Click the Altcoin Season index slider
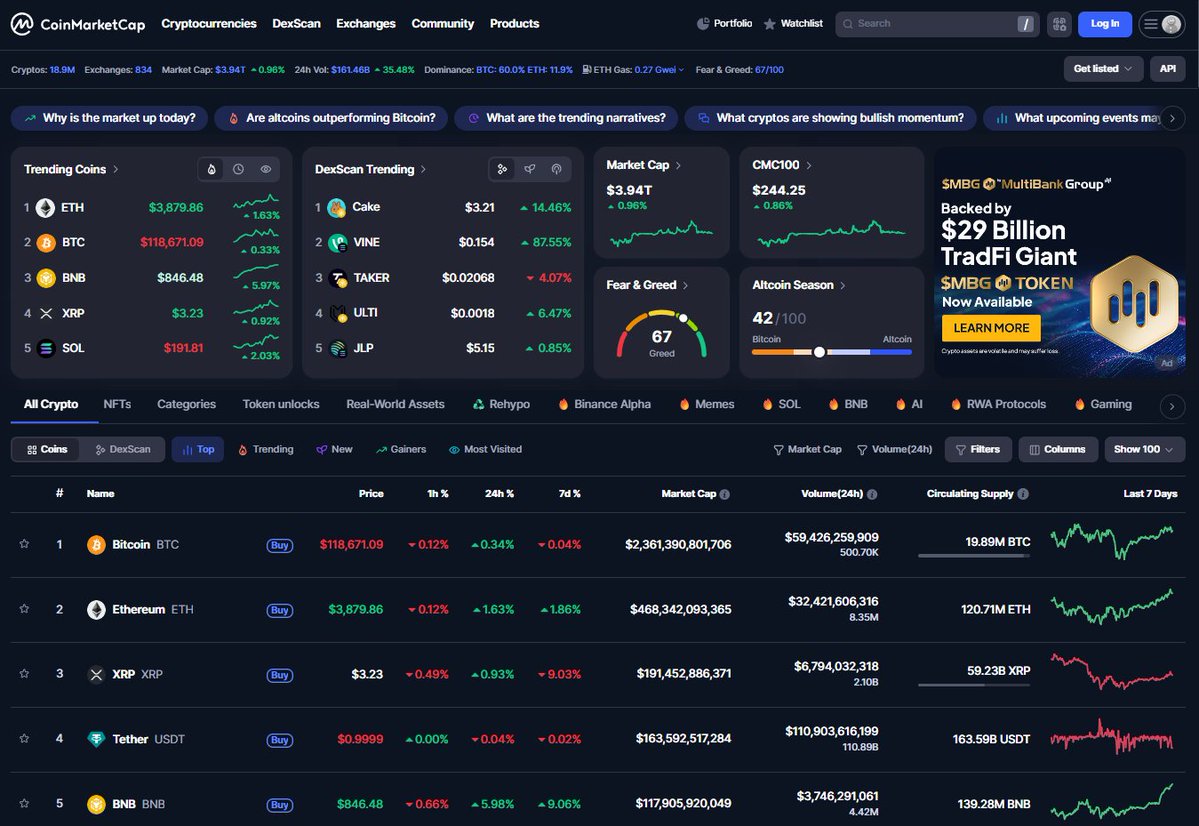 point(832,352)
